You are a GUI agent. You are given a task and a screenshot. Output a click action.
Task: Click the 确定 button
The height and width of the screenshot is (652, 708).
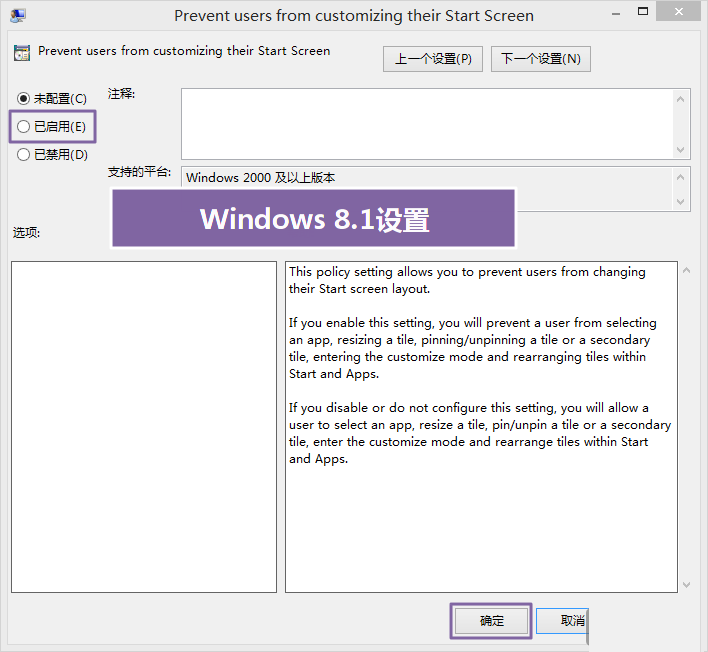pos(491,621)
